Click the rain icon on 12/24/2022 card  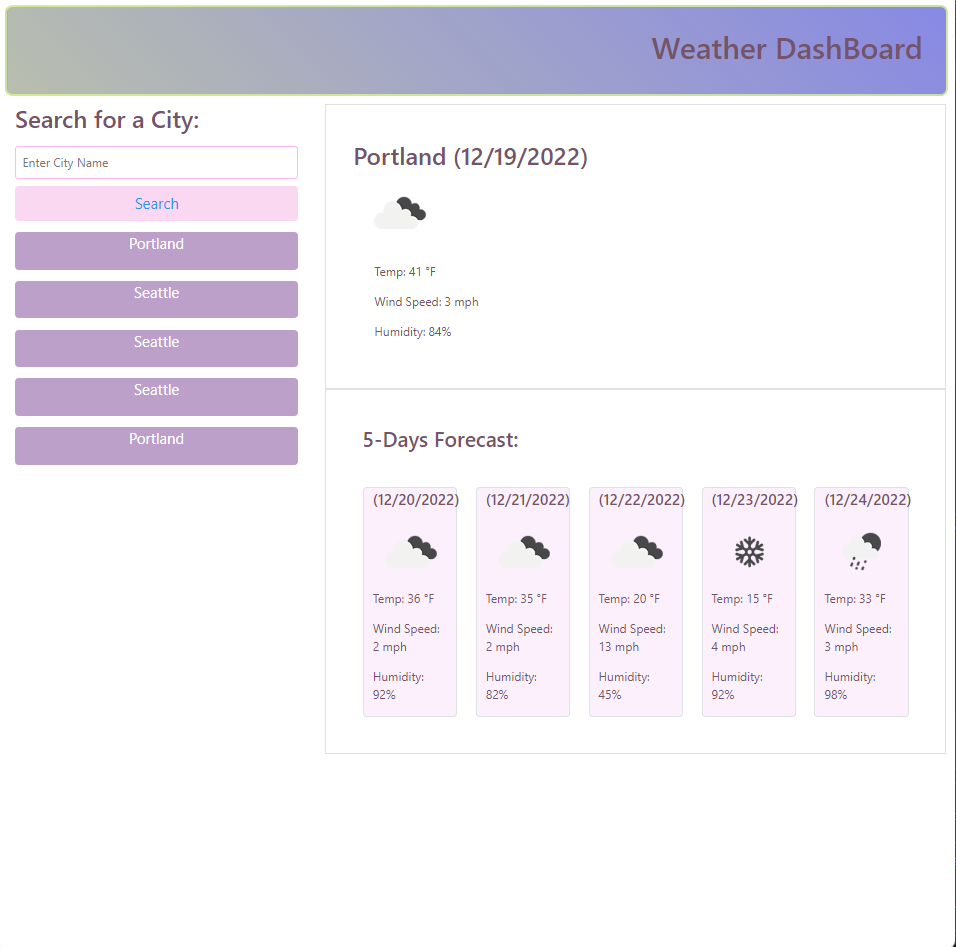click(x=862, y=551)
